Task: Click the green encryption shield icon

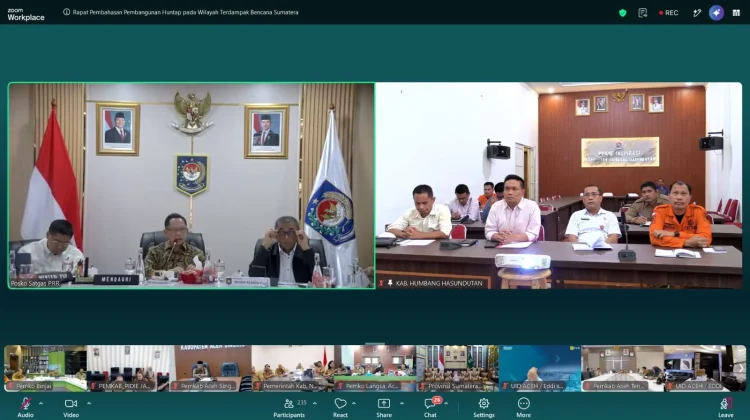Action: coord(622,13)
